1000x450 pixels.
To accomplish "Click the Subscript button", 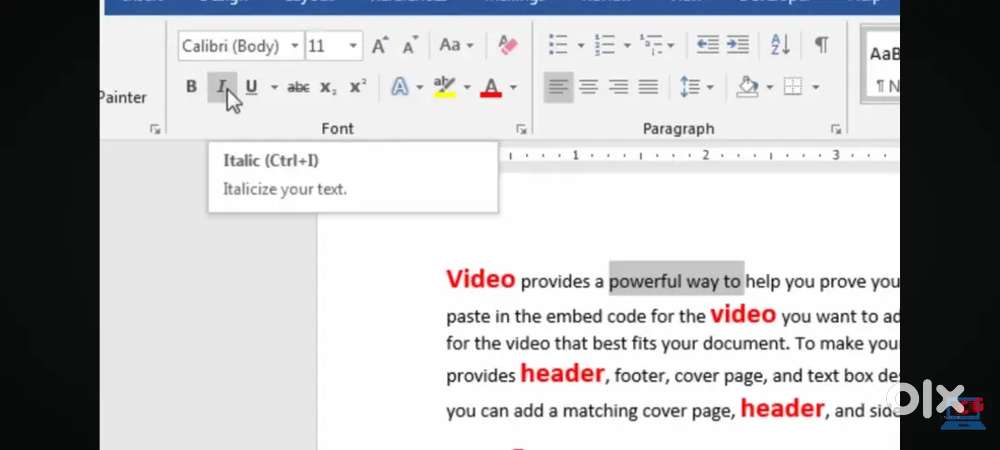I will pos(328,88).
